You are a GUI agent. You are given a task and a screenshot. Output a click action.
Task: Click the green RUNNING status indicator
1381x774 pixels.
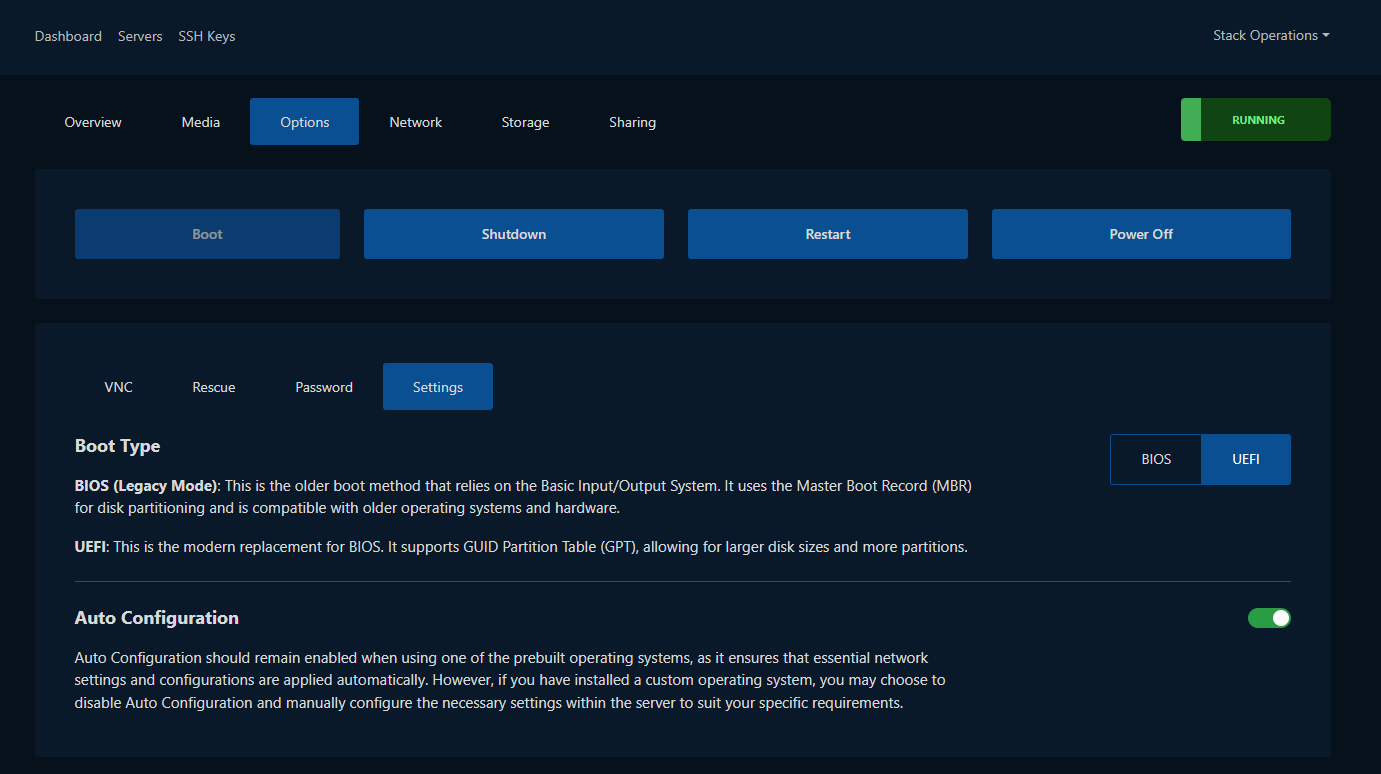coord(1256,120)
